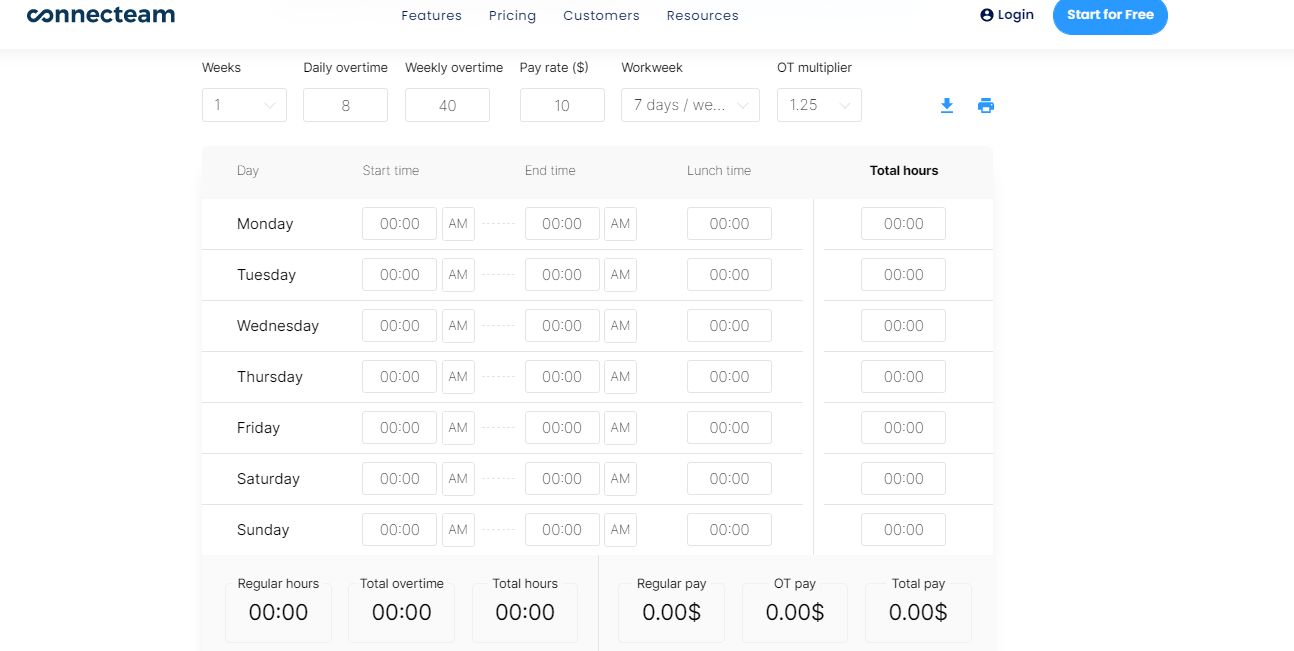Open the OT multiplier dropdown

pos(819,105)
